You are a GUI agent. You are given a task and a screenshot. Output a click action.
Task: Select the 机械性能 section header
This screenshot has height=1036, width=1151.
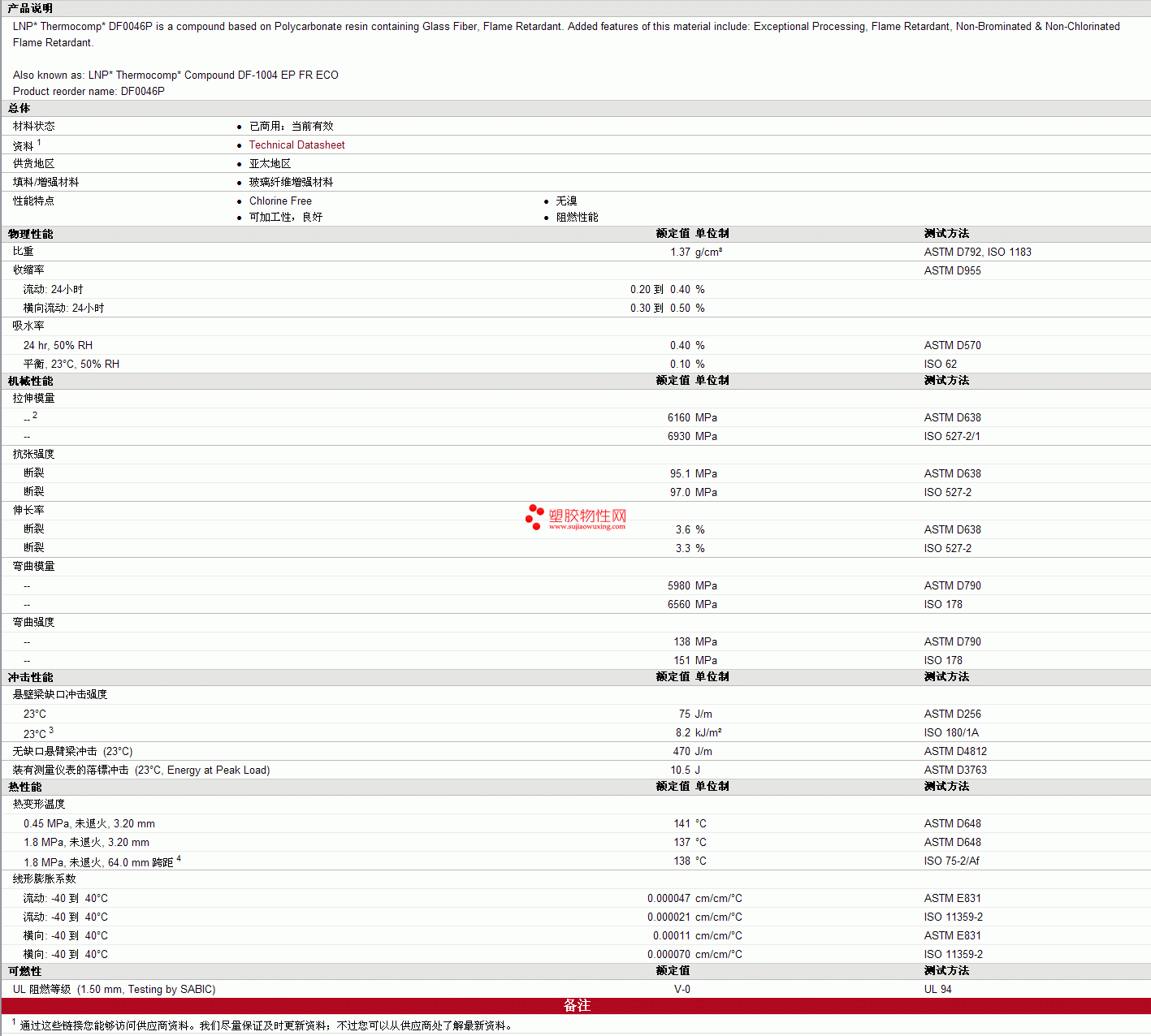31,381
